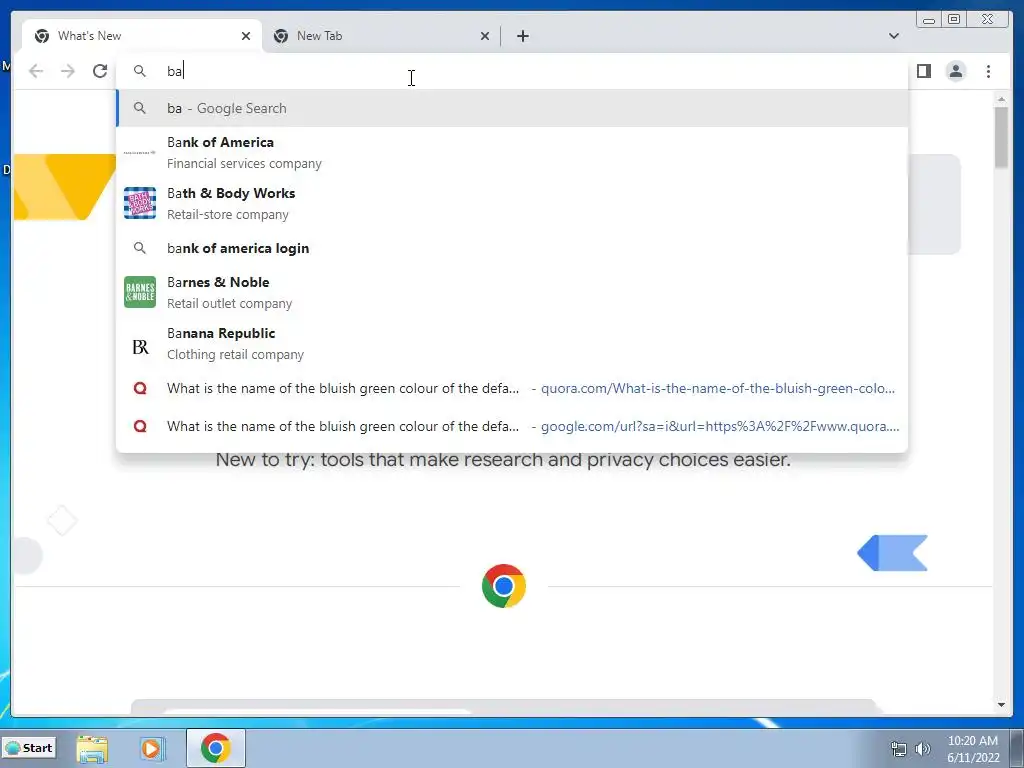Viewport: 1024px width, 768px height.
Task: Open the quora.com bluish green colour link
Action: click(512, 389)
